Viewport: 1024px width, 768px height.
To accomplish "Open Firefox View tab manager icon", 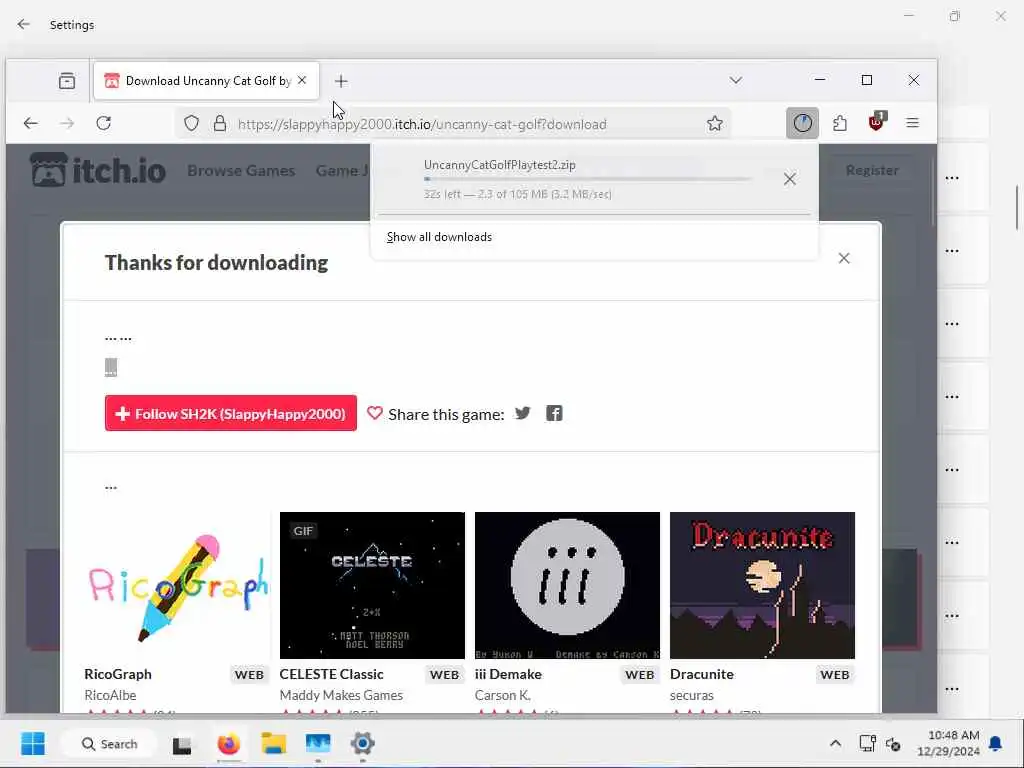I will (x=67, y=81).
